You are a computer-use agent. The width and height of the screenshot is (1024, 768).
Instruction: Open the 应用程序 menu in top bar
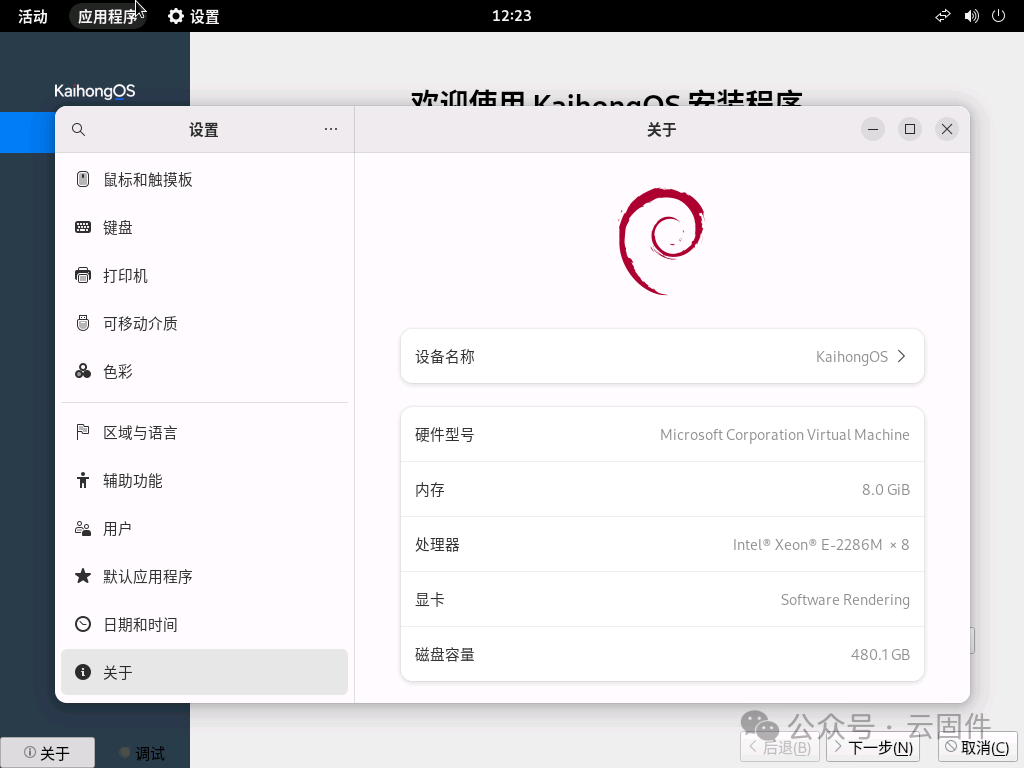click(108, 16)
